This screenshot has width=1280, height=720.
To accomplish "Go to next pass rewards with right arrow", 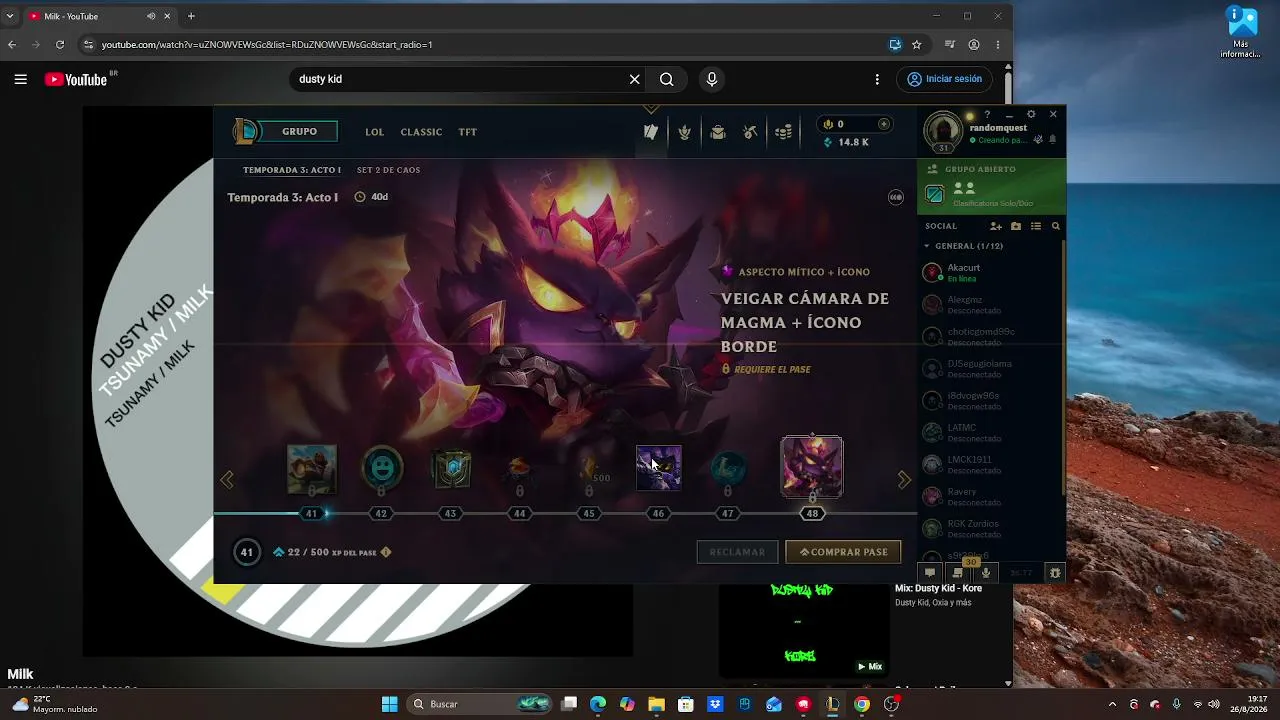I will point(904,480).
